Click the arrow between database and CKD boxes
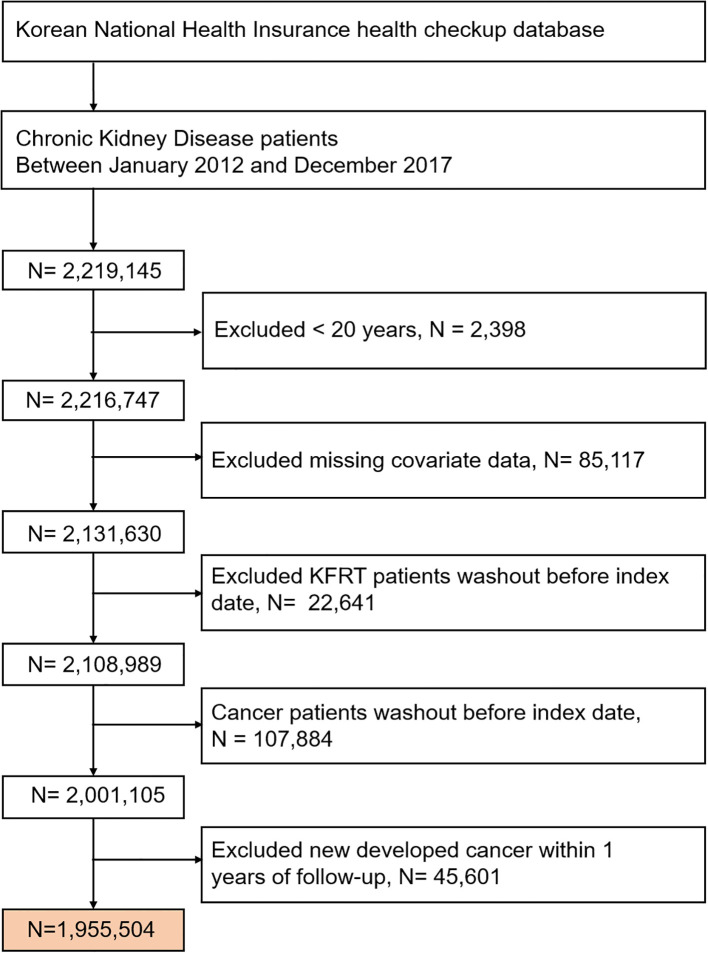This screenshot has height=953, width=708. [x=93, y=86]
